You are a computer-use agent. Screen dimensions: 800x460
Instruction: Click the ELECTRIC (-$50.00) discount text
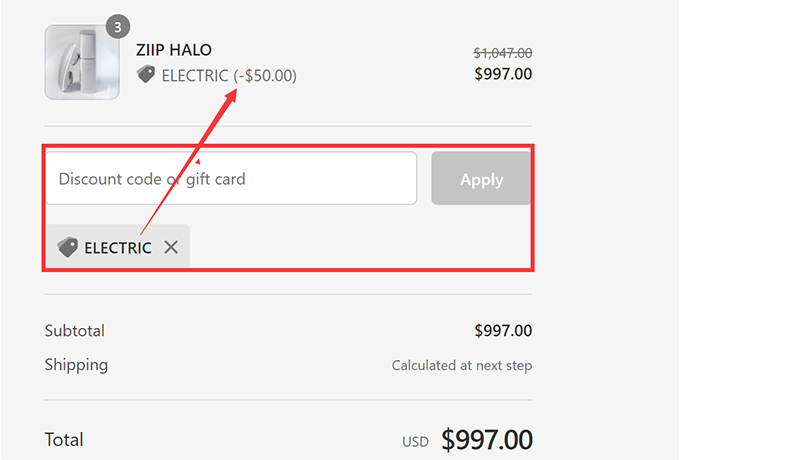click(229, 75)
